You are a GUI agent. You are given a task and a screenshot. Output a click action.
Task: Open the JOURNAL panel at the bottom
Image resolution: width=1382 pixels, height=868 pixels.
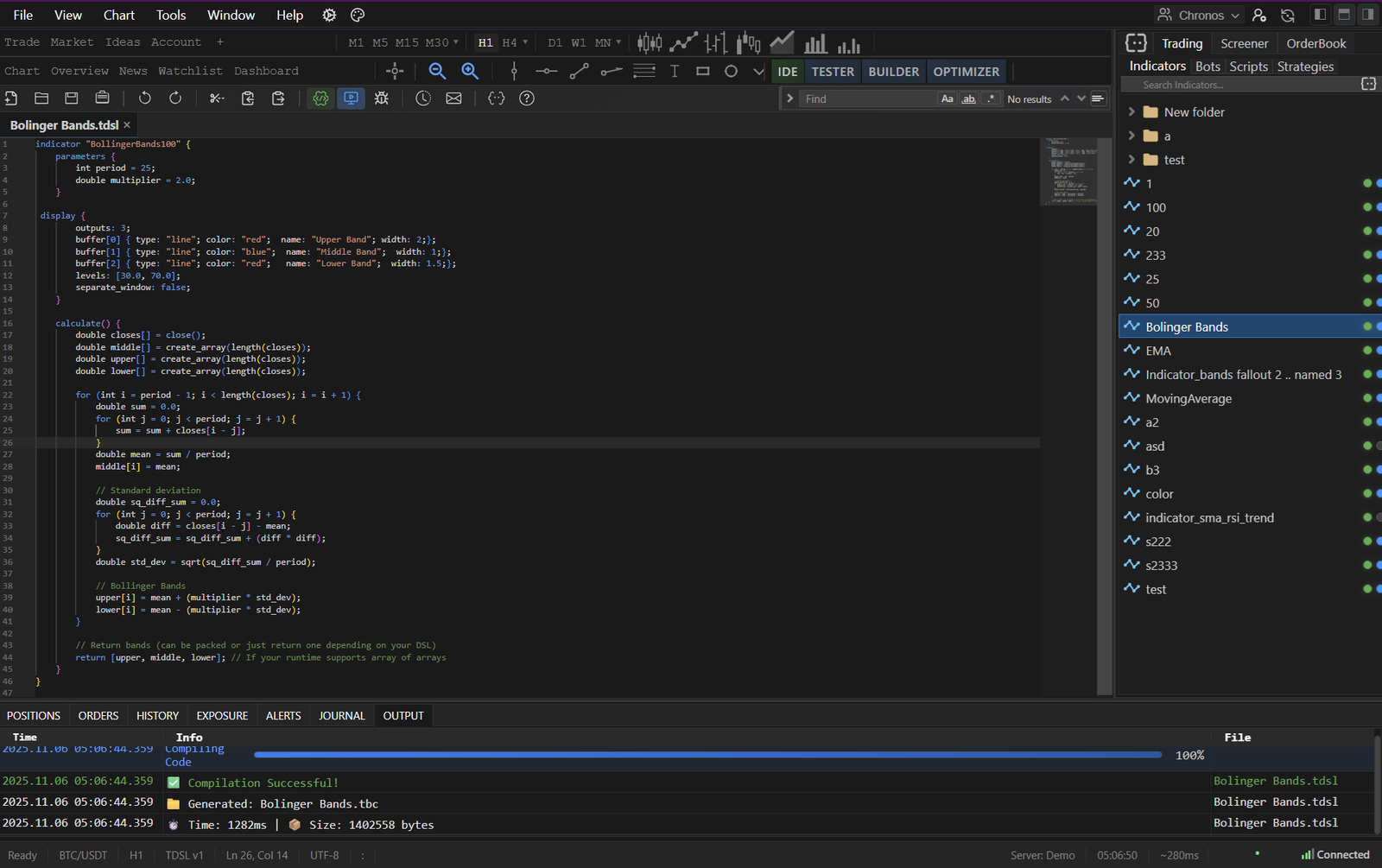point(342,715)
